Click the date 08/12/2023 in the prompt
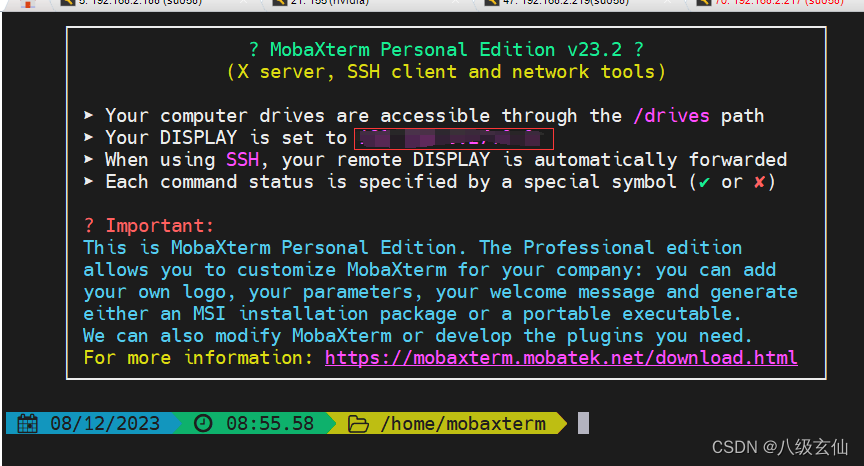Viewport: 864px width, 466px height. coord(105,424)
